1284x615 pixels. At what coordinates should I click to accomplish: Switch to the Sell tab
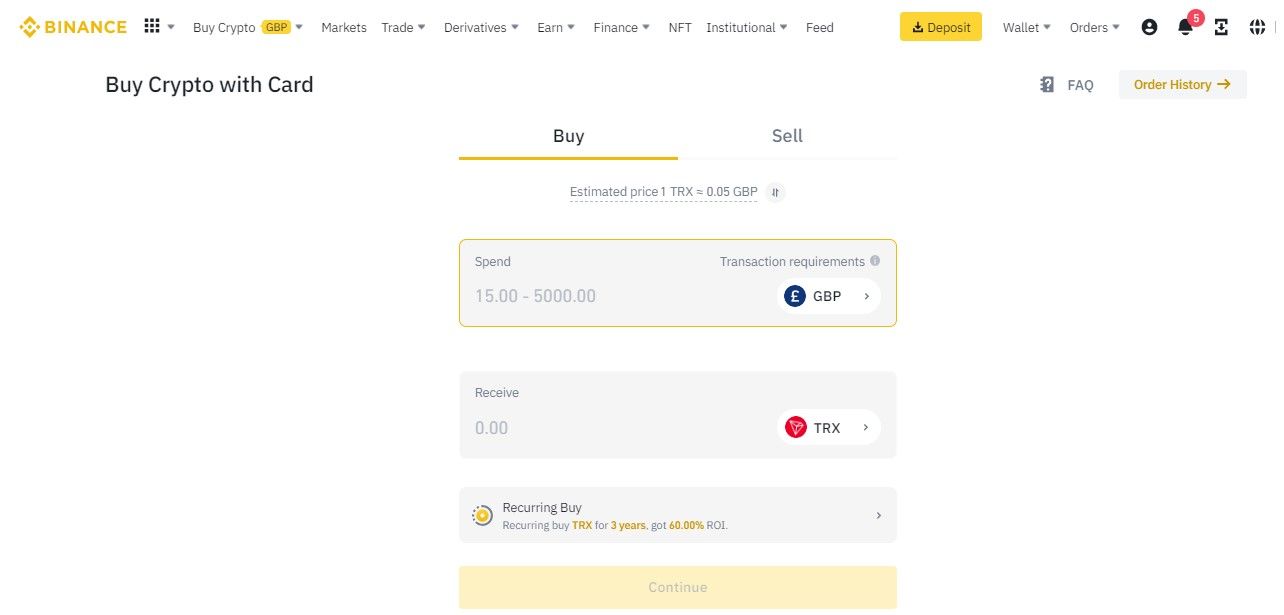(x=787, y=136)
